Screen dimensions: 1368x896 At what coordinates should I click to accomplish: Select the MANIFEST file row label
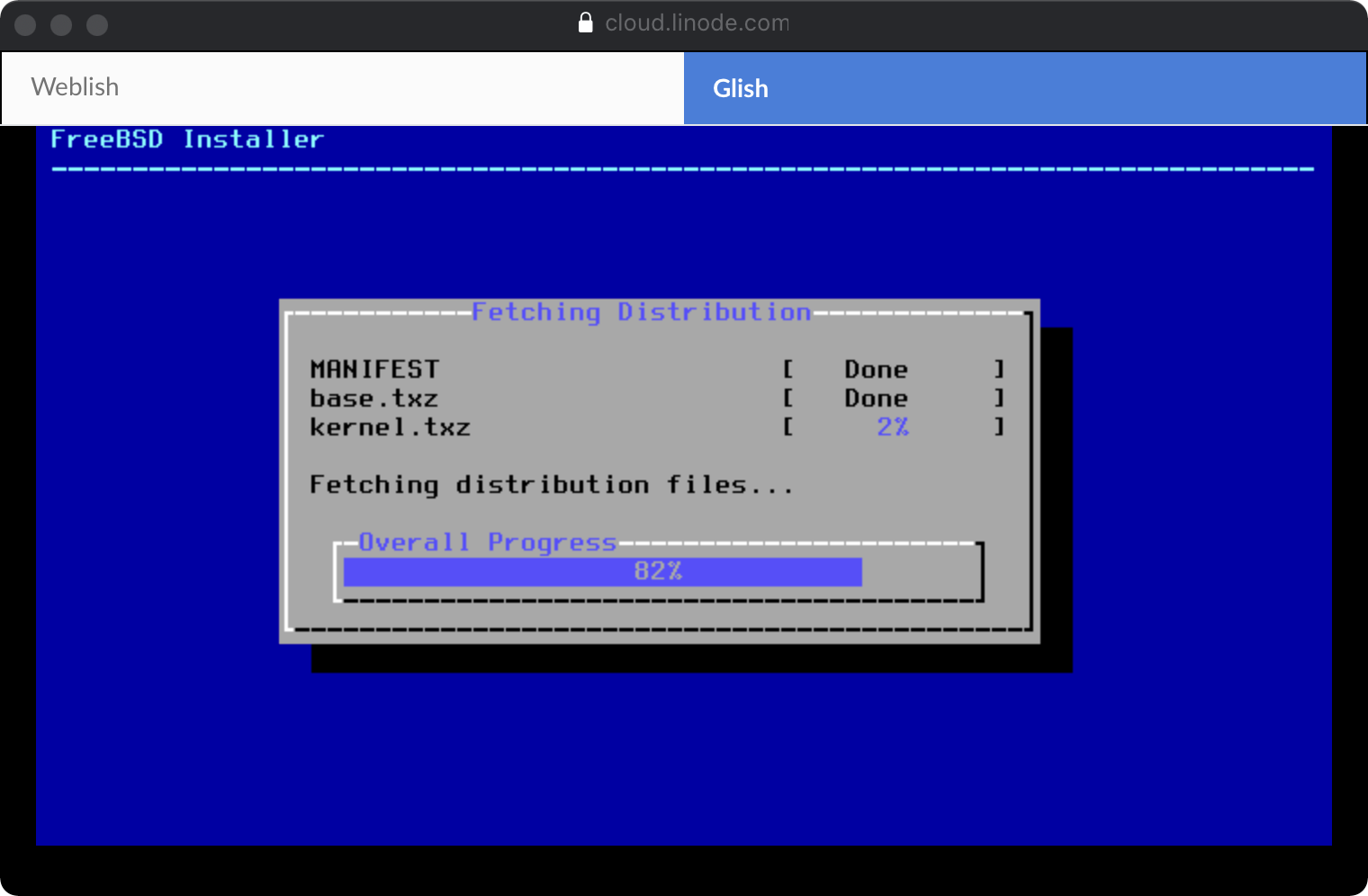(x=374, y=370)
